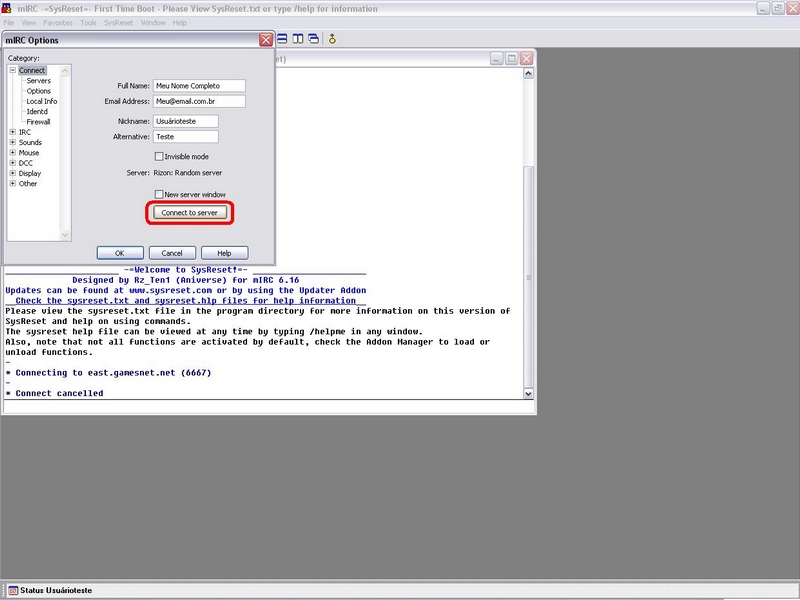Click OK in the mIRC Options dialog
Viewport: 800px width, 600px height.
(x=119, y=253)
